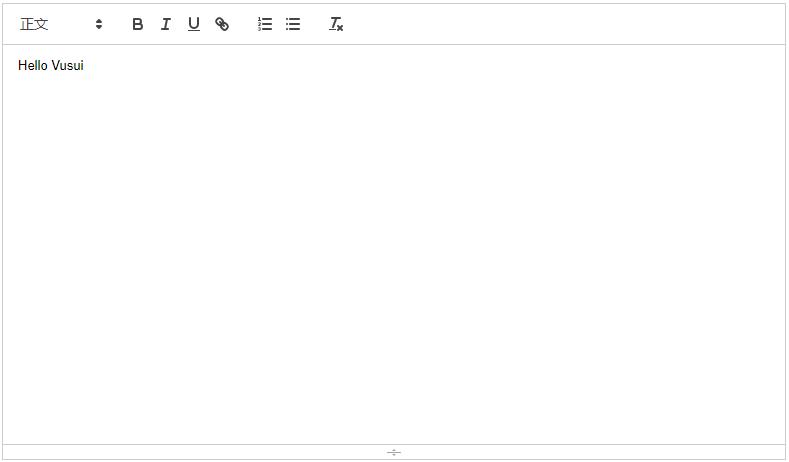This screenshot has width=789, height=462.
Task: Apply bulleted list
Action: [x=293, y=24]
